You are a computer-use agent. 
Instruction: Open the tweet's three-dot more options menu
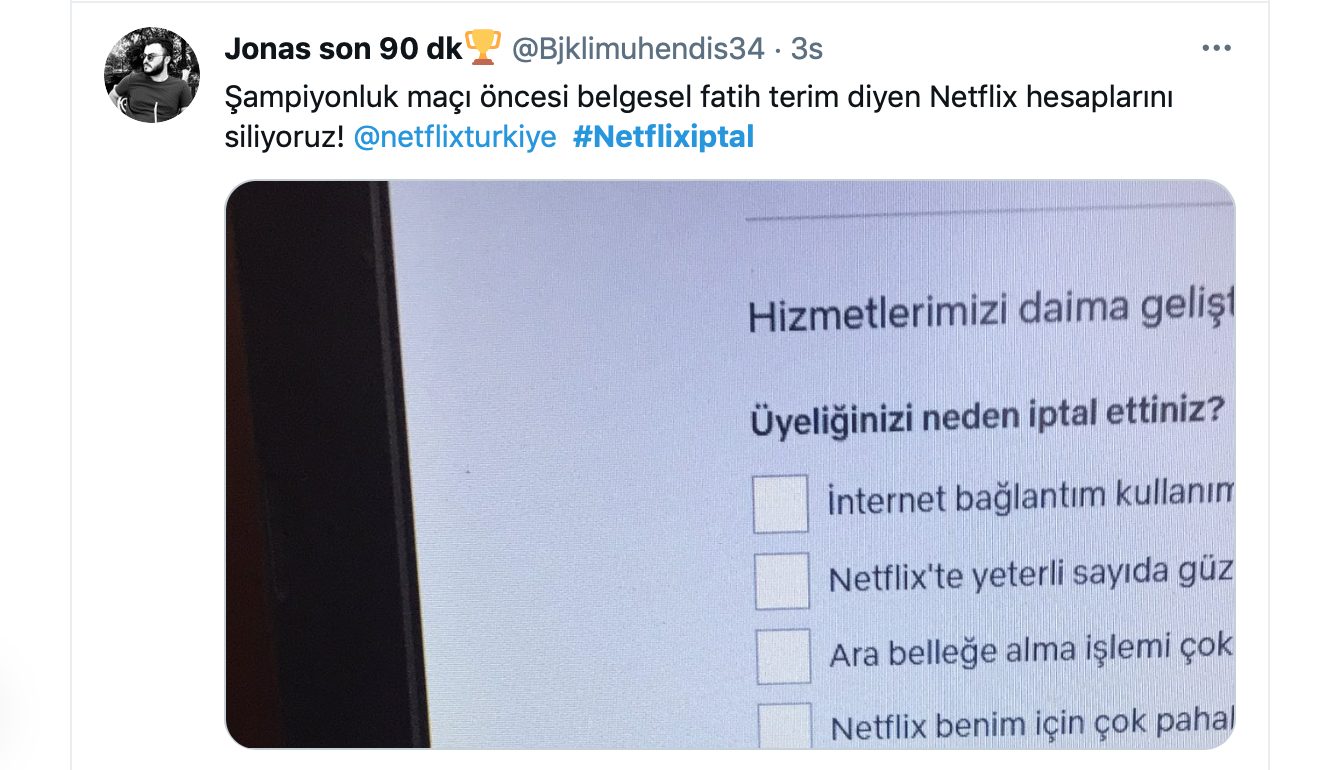(x=1216, y=48)
